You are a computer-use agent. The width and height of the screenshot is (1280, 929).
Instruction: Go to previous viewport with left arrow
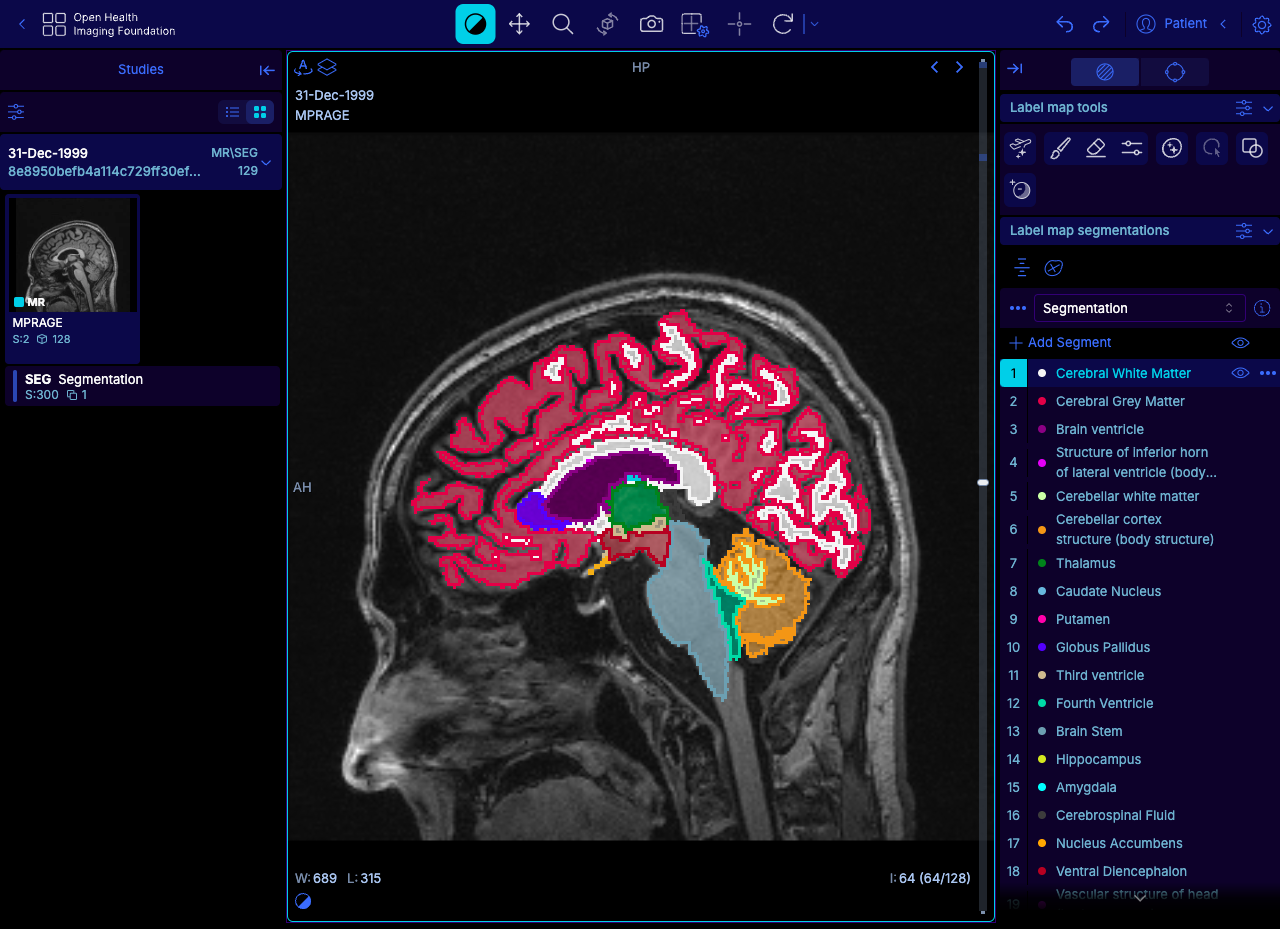(x=934, y=67)
